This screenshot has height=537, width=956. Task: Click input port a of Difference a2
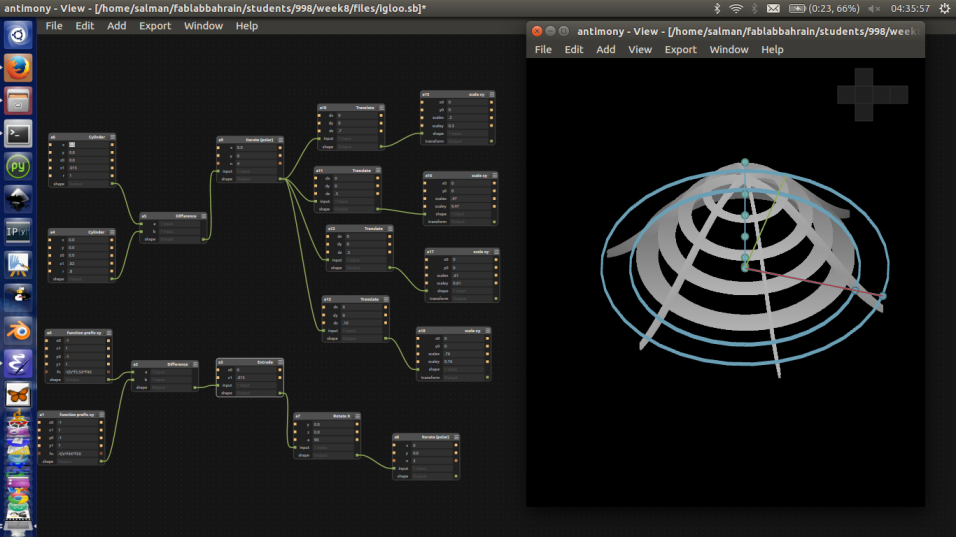pyautogui.click(x=134, y=372)
